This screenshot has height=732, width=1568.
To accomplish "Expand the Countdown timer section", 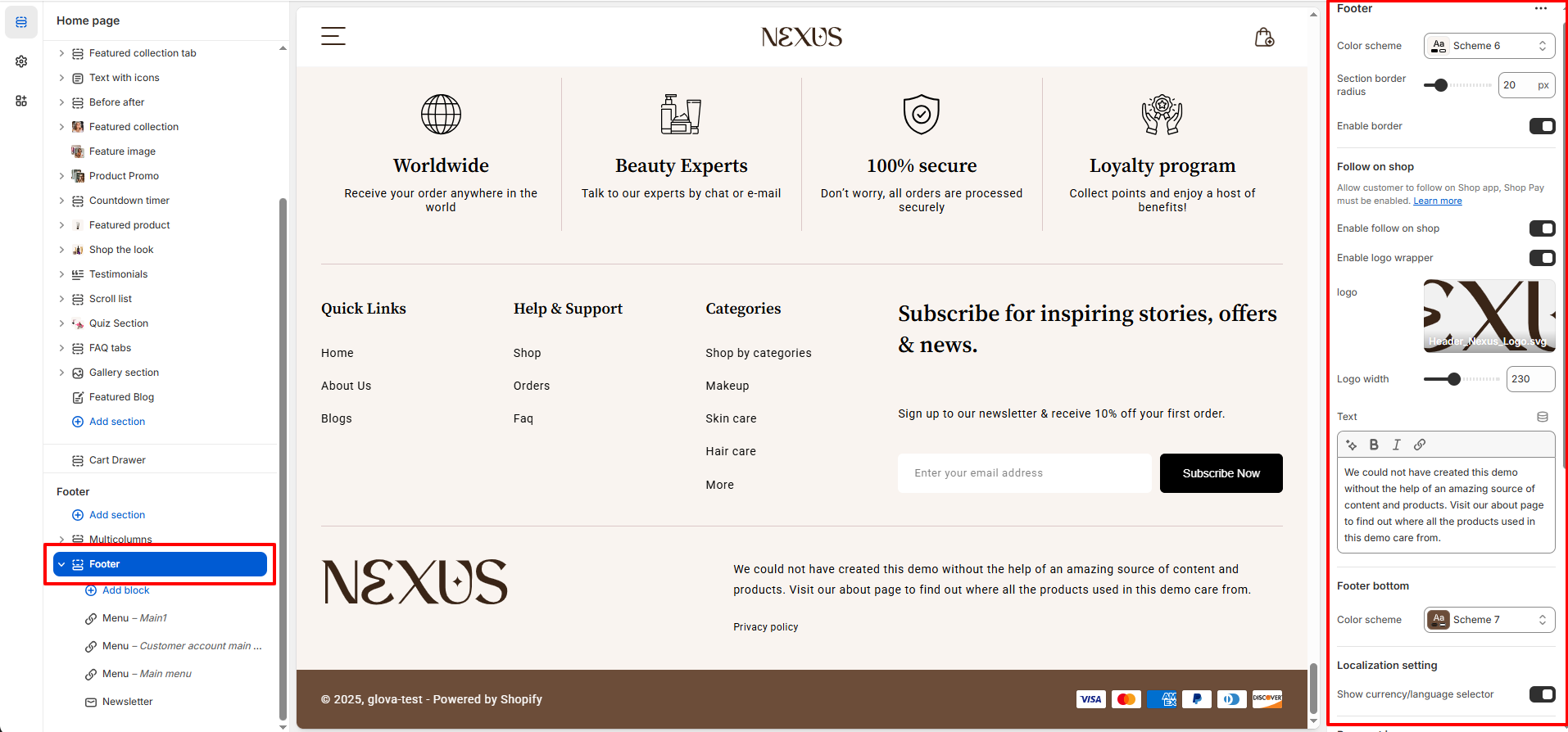I will (x=61, y=201).
